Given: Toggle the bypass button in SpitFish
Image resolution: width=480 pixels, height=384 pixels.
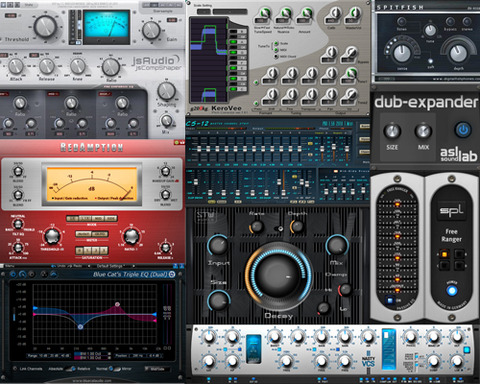Looking at the screenshot, I should click(x=450, y=22).
